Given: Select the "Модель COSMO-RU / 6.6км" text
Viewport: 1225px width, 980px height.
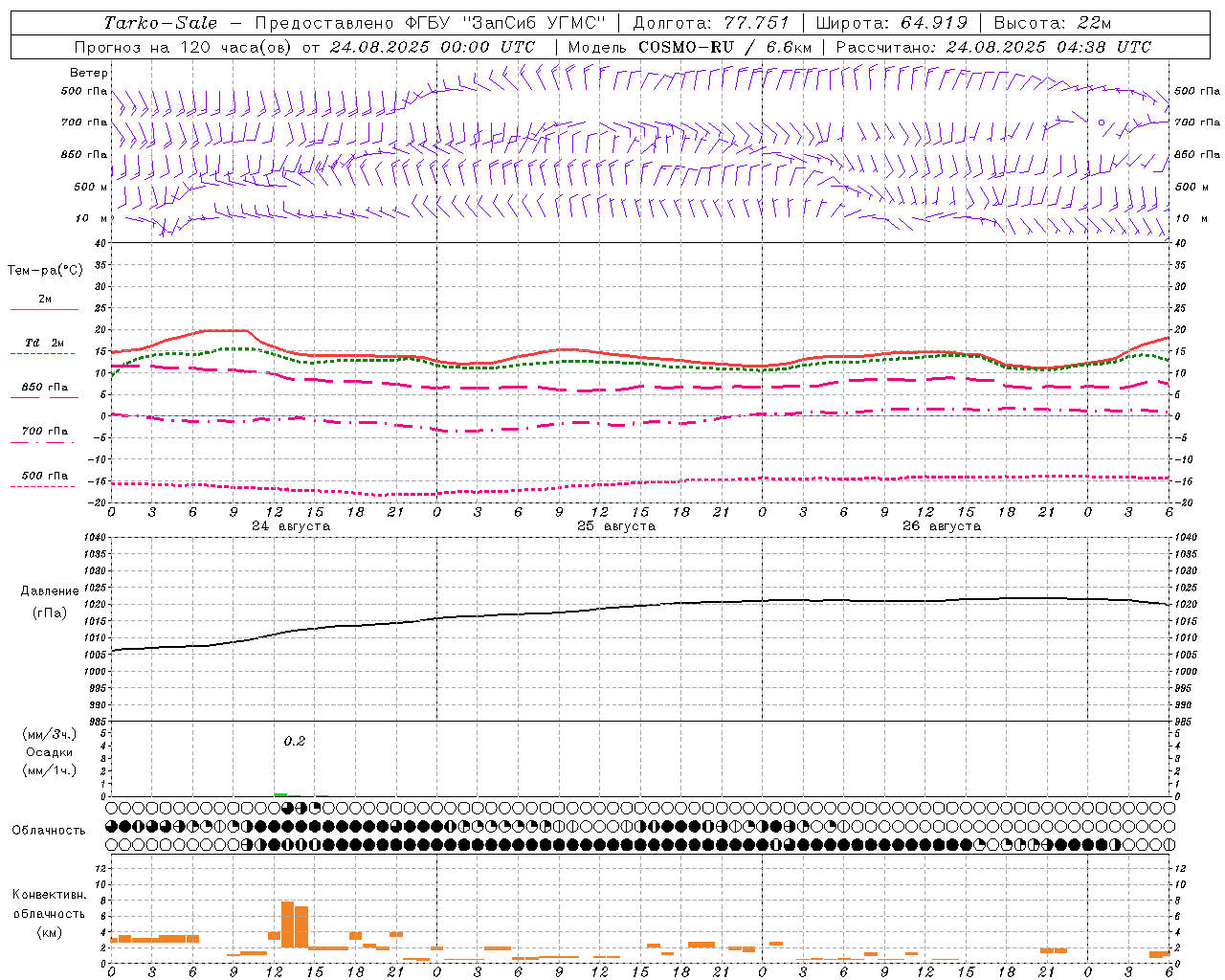Looking at the screenshot, I should click(x=689, y=47).
